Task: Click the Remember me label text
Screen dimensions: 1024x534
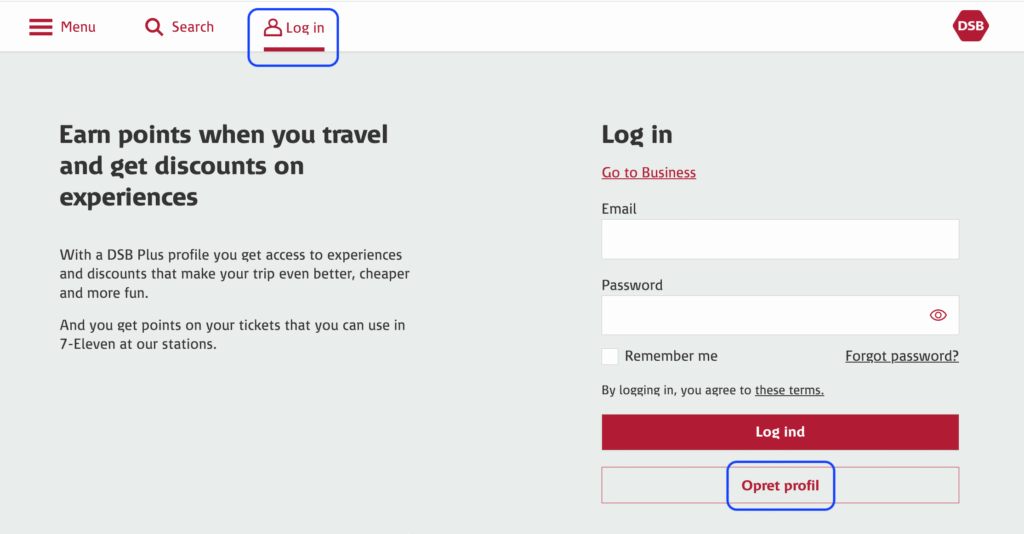Action: [x=671, y=356]
